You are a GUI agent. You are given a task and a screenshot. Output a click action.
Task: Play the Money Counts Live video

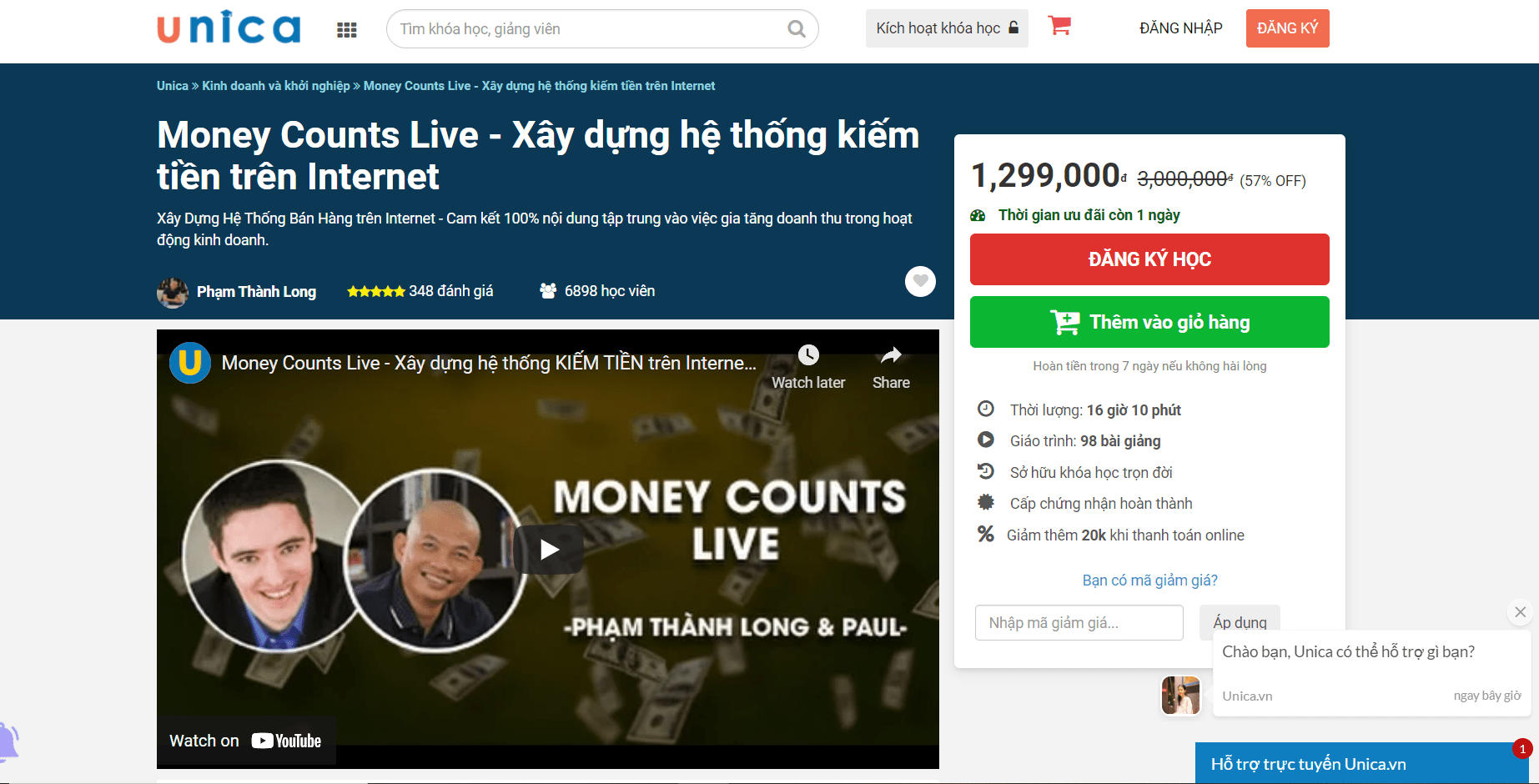(549, 549)
